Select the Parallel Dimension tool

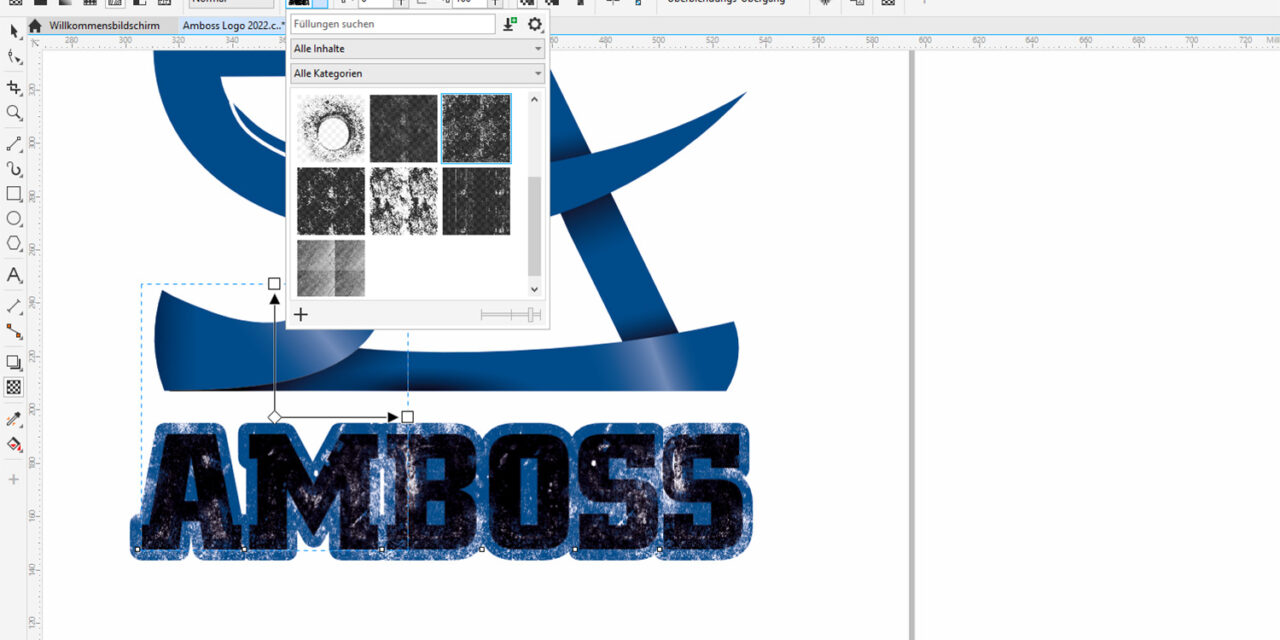[x=14, y=306]
